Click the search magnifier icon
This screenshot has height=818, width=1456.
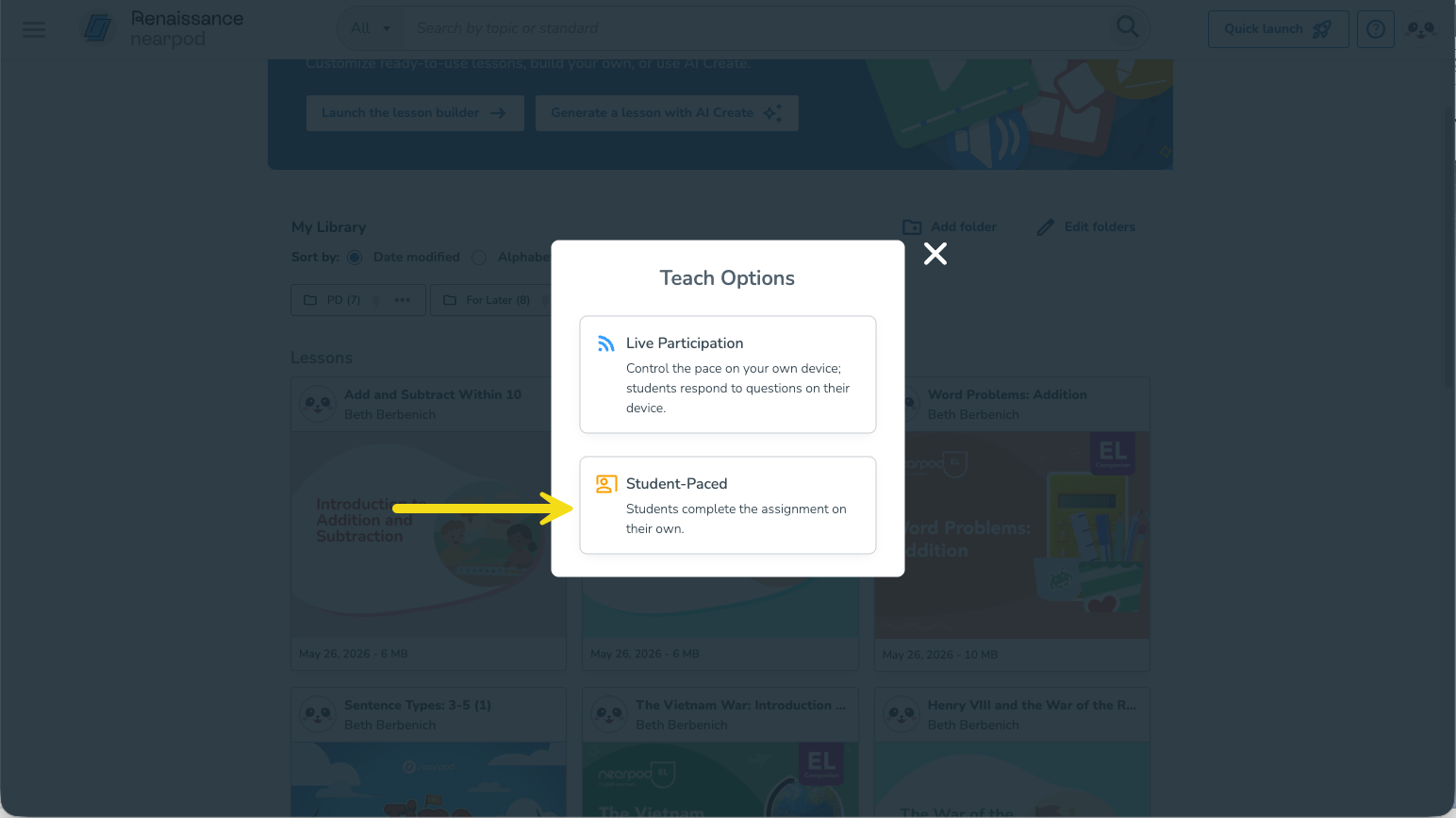(1127, 27)
